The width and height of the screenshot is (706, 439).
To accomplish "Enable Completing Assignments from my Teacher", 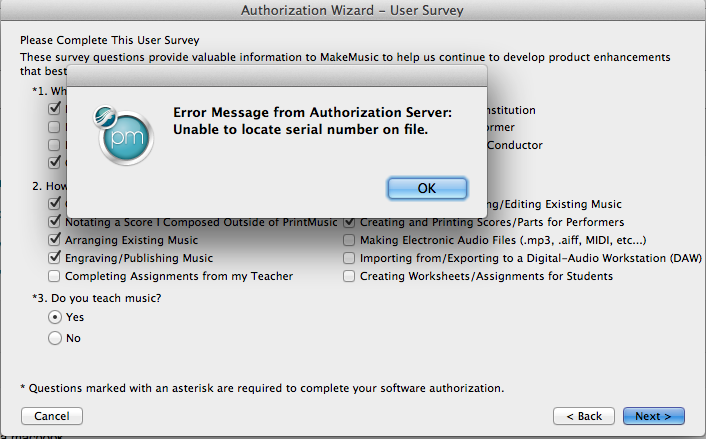I will click(x=55, y=276).
